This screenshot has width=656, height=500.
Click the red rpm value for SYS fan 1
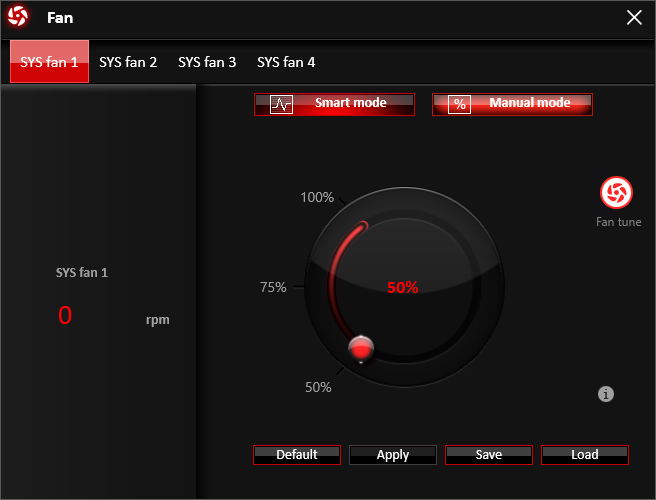[x=65, y=316]
